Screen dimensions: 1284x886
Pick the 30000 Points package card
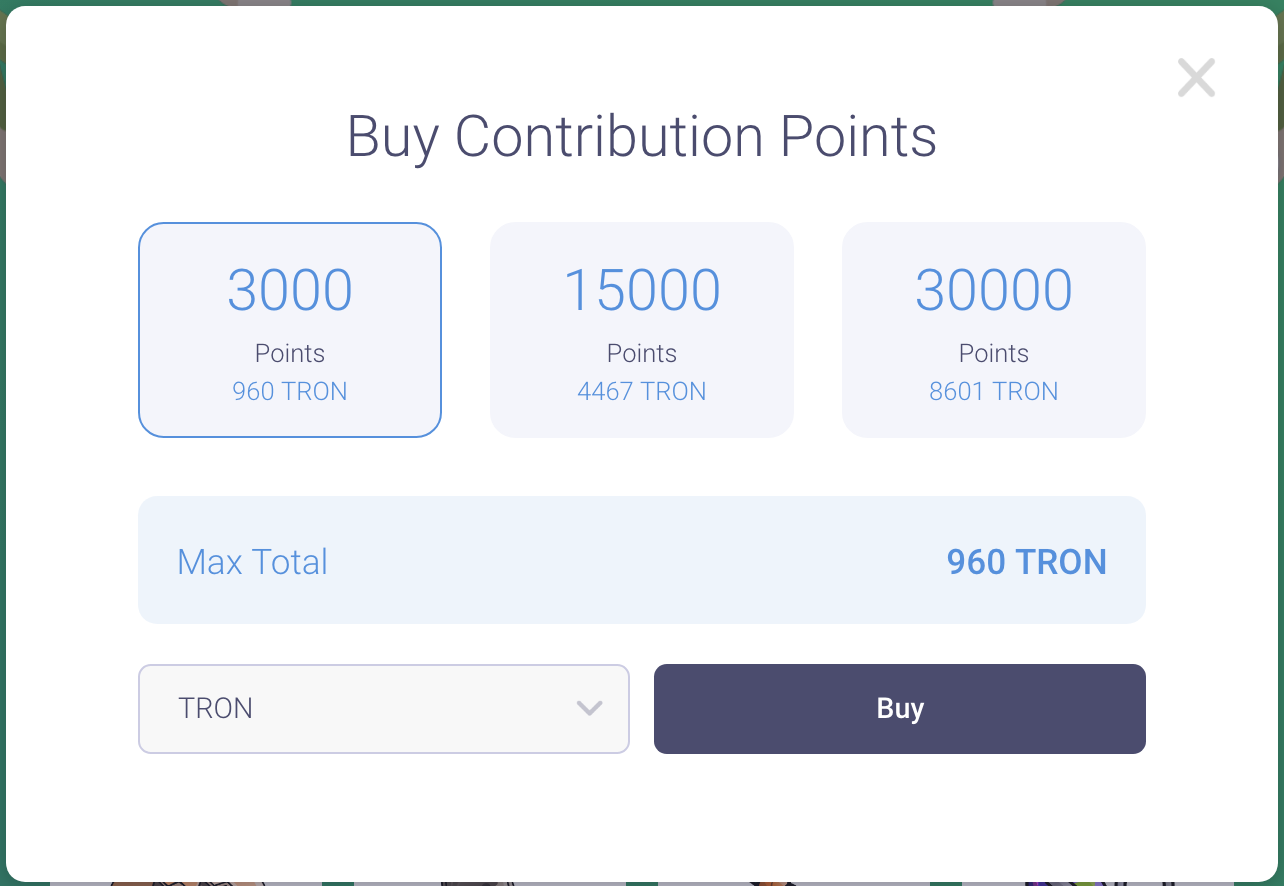coord(994,330)
